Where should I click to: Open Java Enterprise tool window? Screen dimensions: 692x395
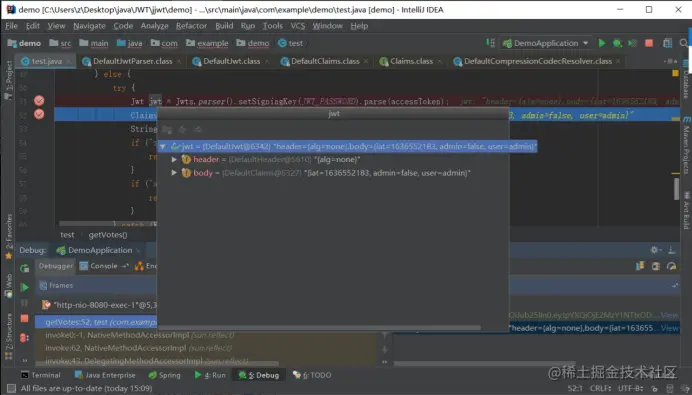[x=105, y=375]
